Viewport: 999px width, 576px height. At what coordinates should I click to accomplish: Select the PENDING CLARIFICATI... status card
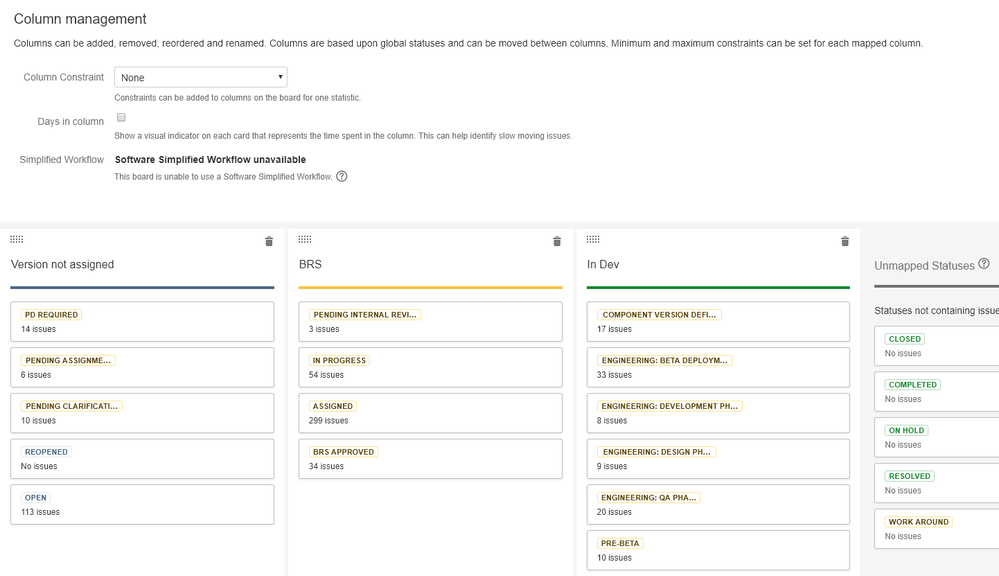(x=142, y=414)
